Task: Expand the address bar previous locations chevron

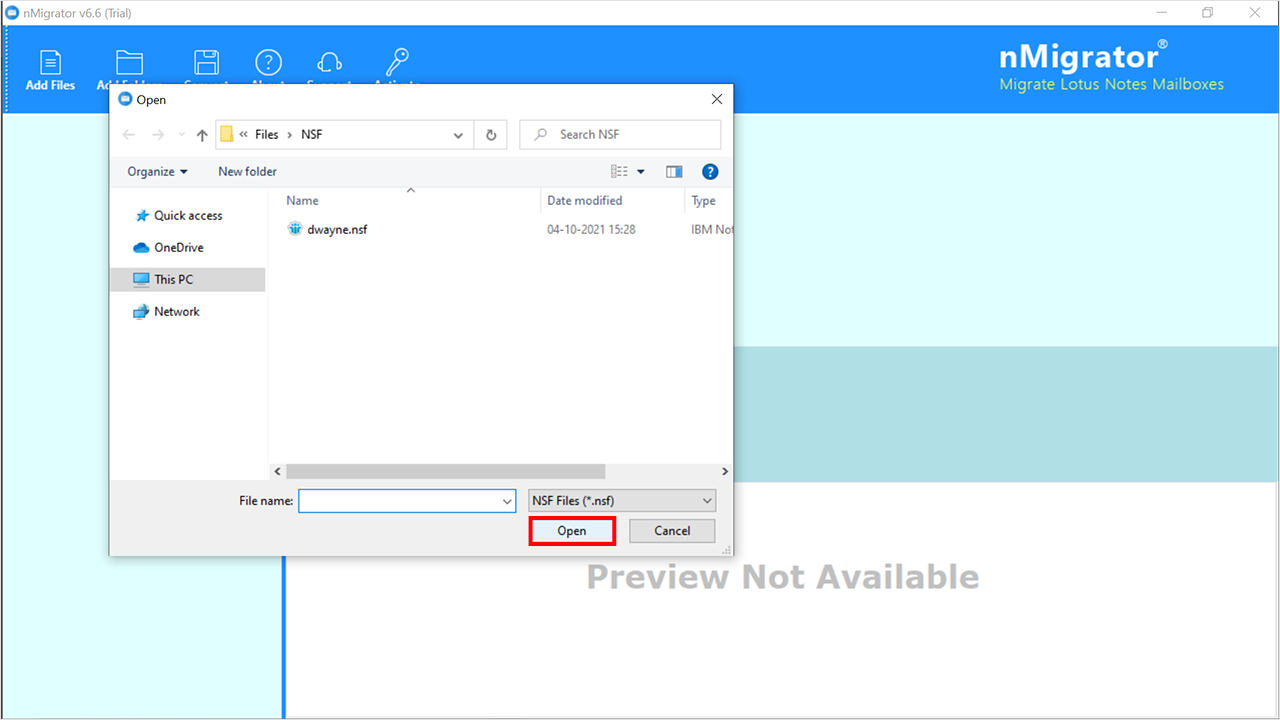Action: point(458,135)
